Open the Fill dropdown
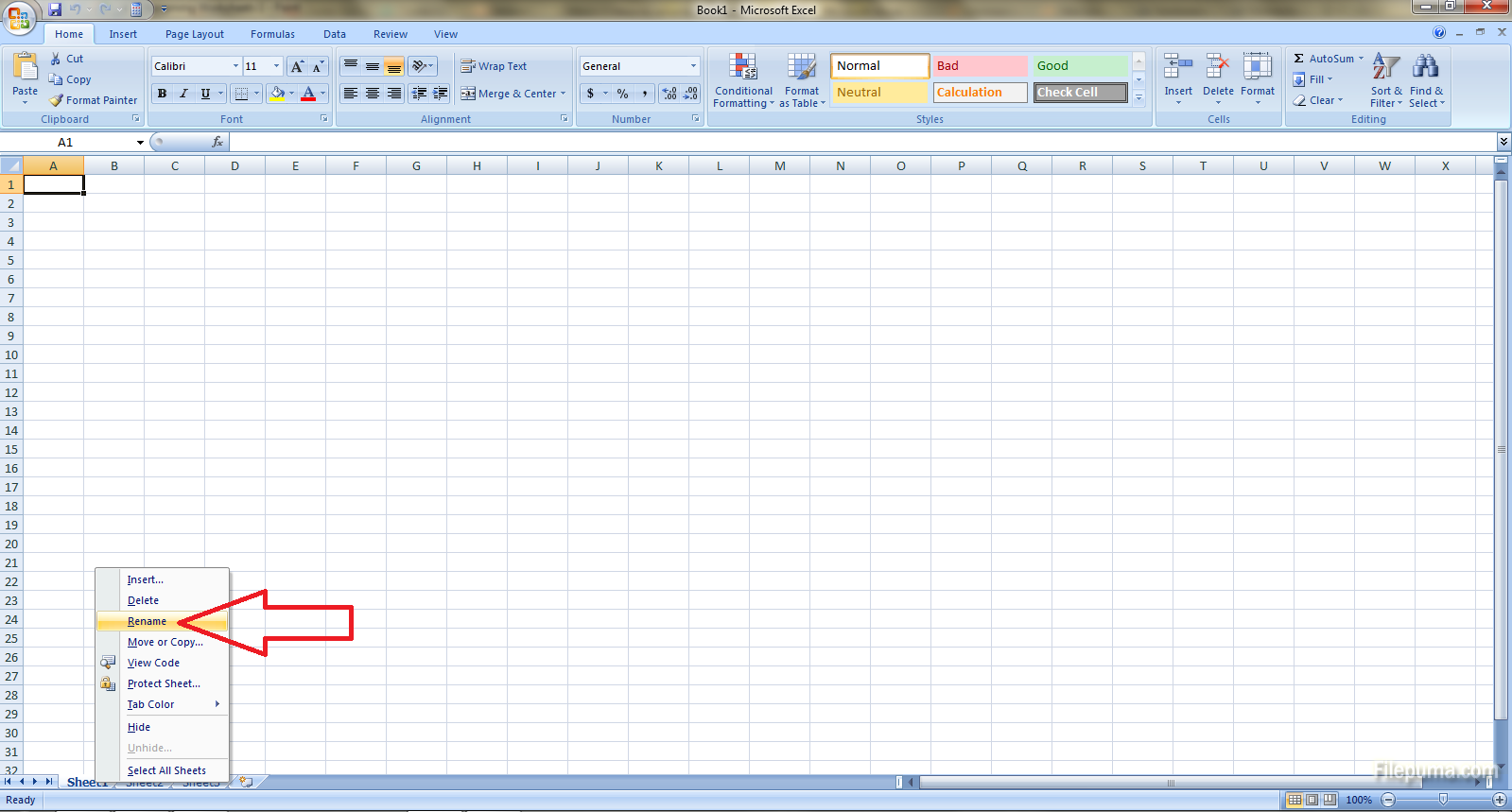 click(1312, 79)
